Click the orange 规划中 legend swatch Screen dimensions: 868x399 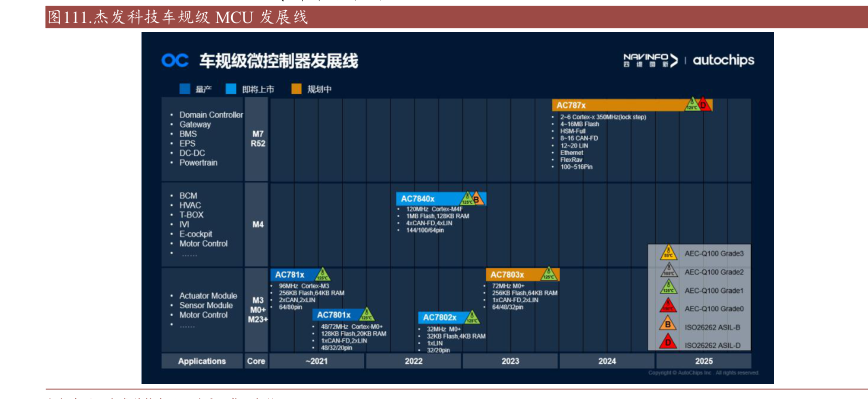pyautogui.click(x=297, y=89)
